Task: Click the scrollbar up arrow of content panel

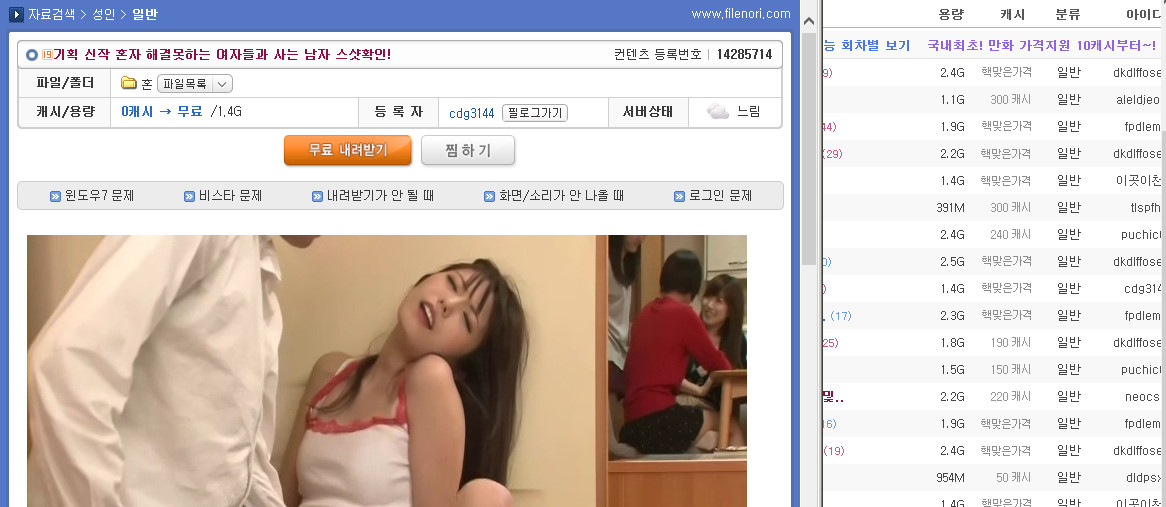Action: point(809,22)
